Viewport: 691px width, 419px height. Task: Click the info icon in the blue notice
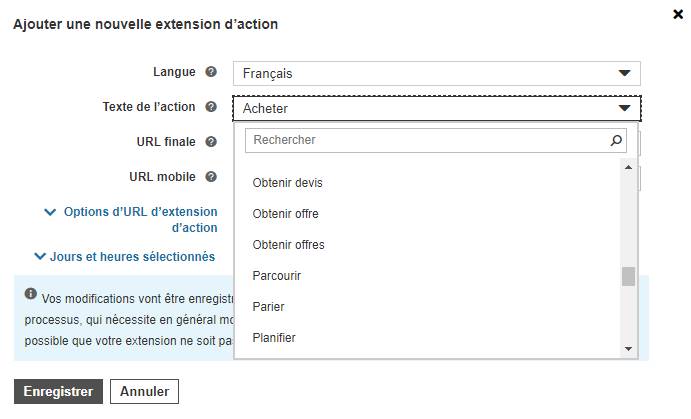pos(30,293)
